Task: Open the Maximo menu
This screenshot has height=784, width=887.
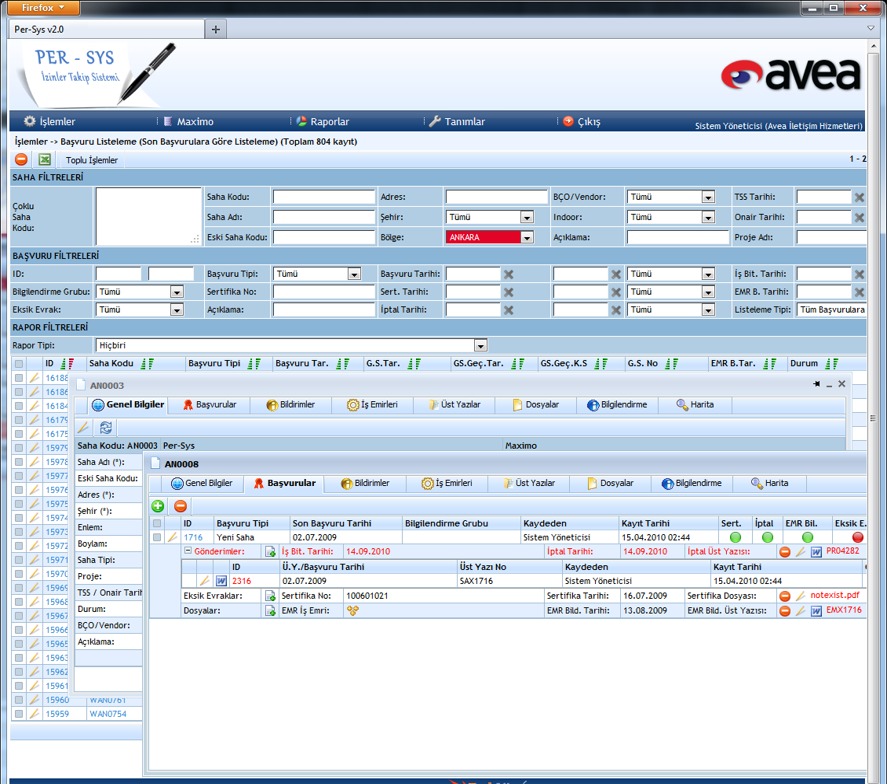Action: click(188, 121)
